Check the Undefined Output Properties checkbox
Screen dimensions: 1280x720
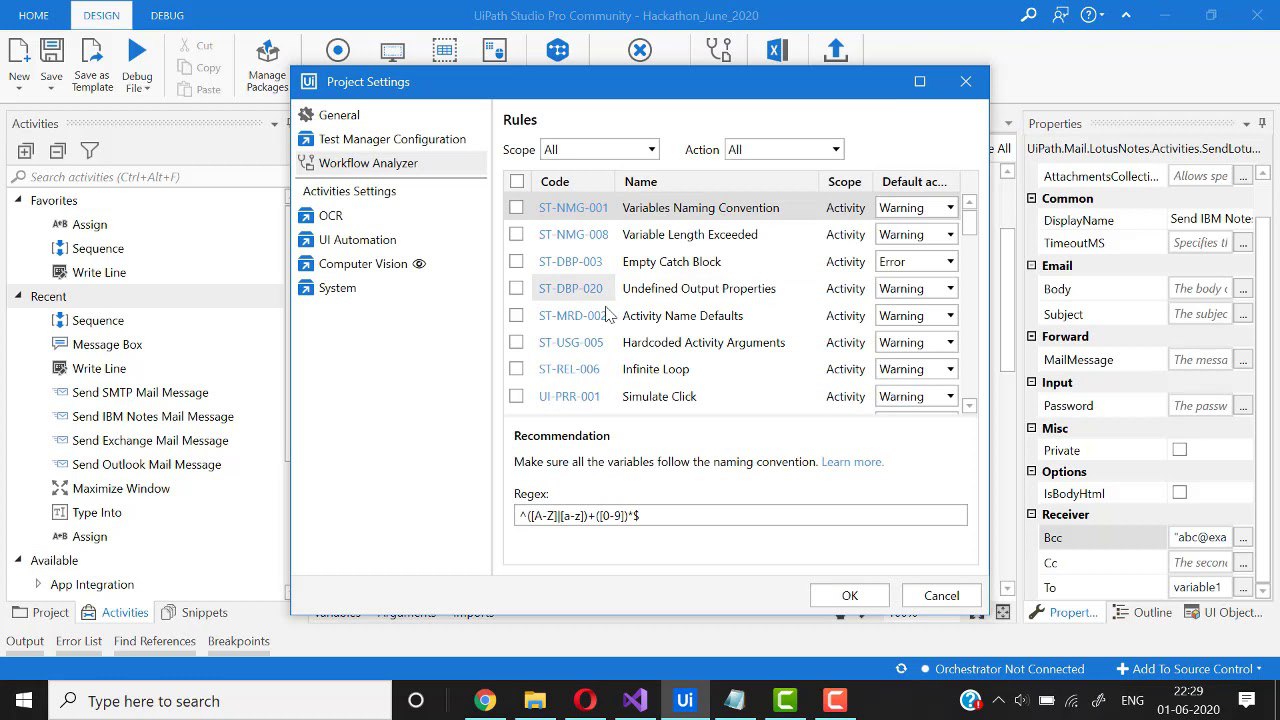(516, 288)
